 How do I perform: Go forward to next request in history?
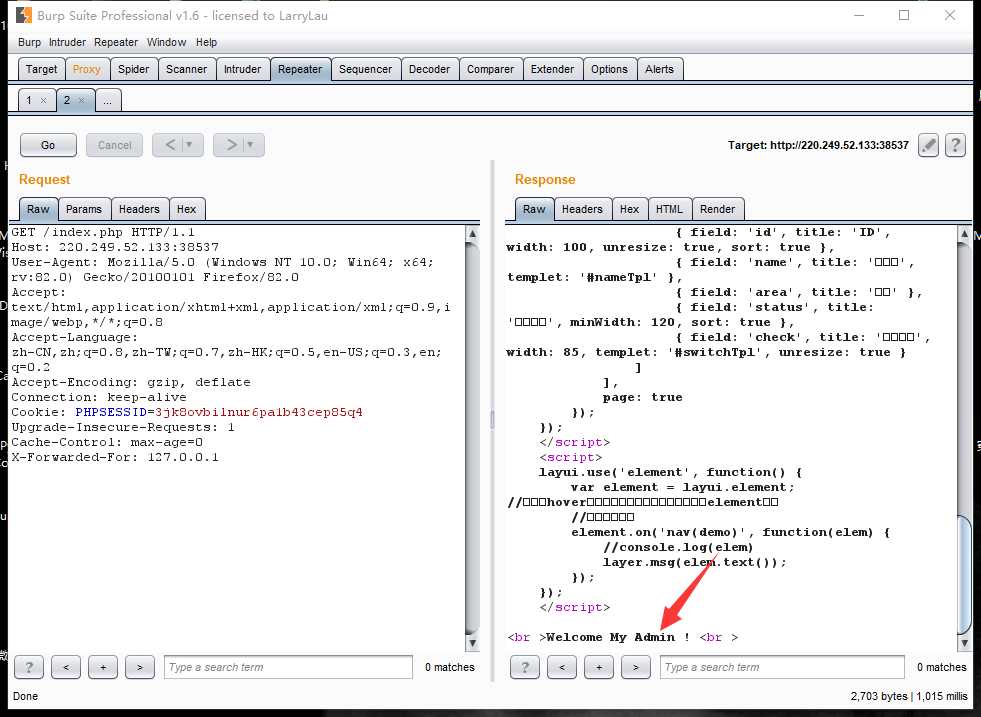click(x=230, y=145)
